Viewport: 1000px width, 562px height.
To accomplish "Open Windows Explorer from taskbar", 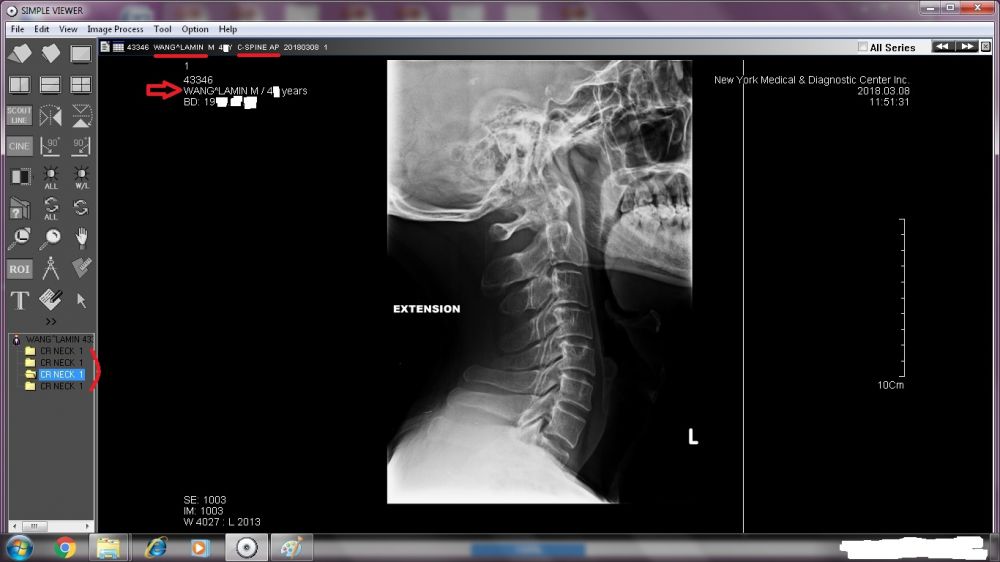I will (x=108, y=547).
